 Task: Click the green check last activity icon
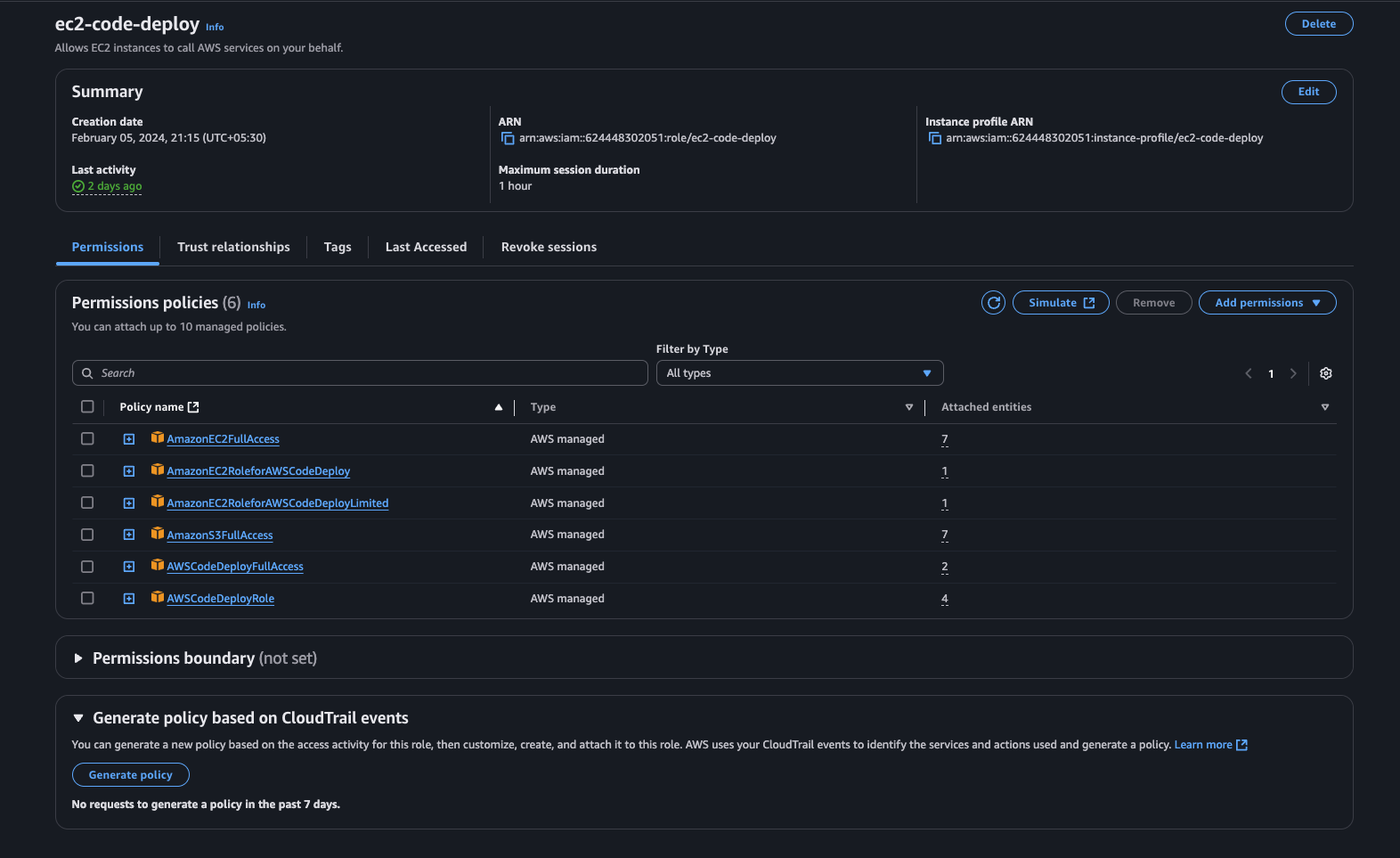tap(78, 186)
